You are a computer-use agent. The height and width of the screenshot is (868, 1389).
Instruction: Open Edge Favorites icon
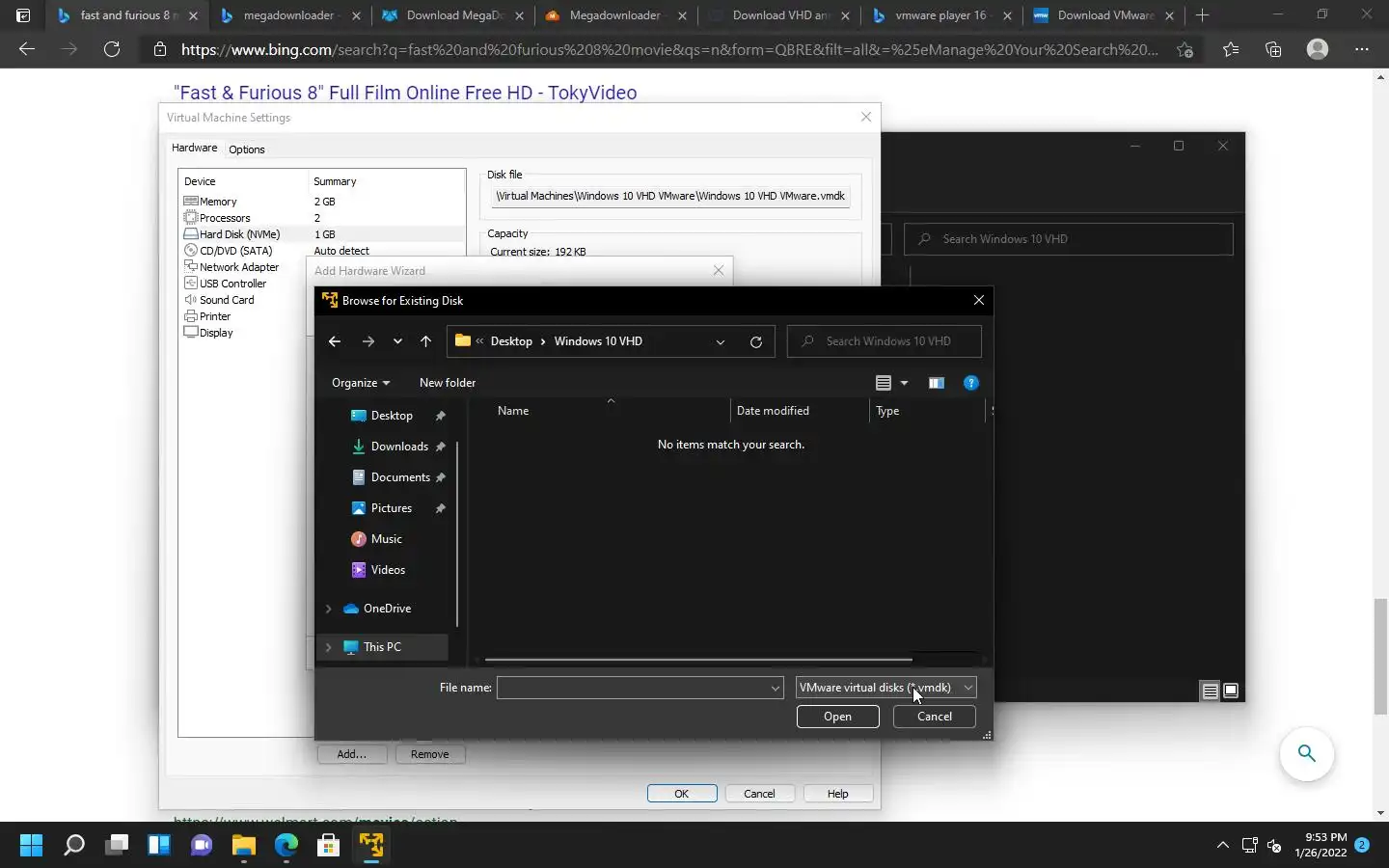[1231, 49]
